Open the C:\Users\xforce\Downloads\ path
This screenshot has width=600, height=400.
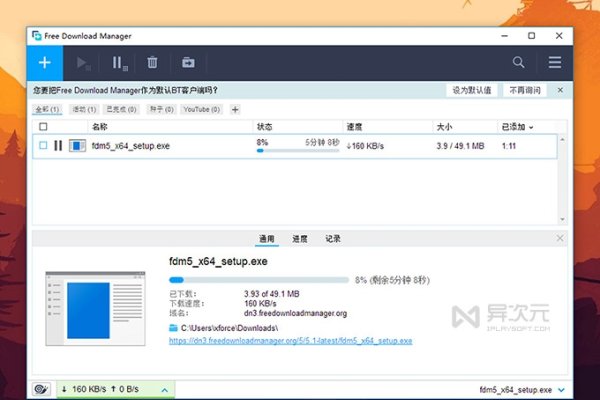pyautogui.click(x=229, y=328)
